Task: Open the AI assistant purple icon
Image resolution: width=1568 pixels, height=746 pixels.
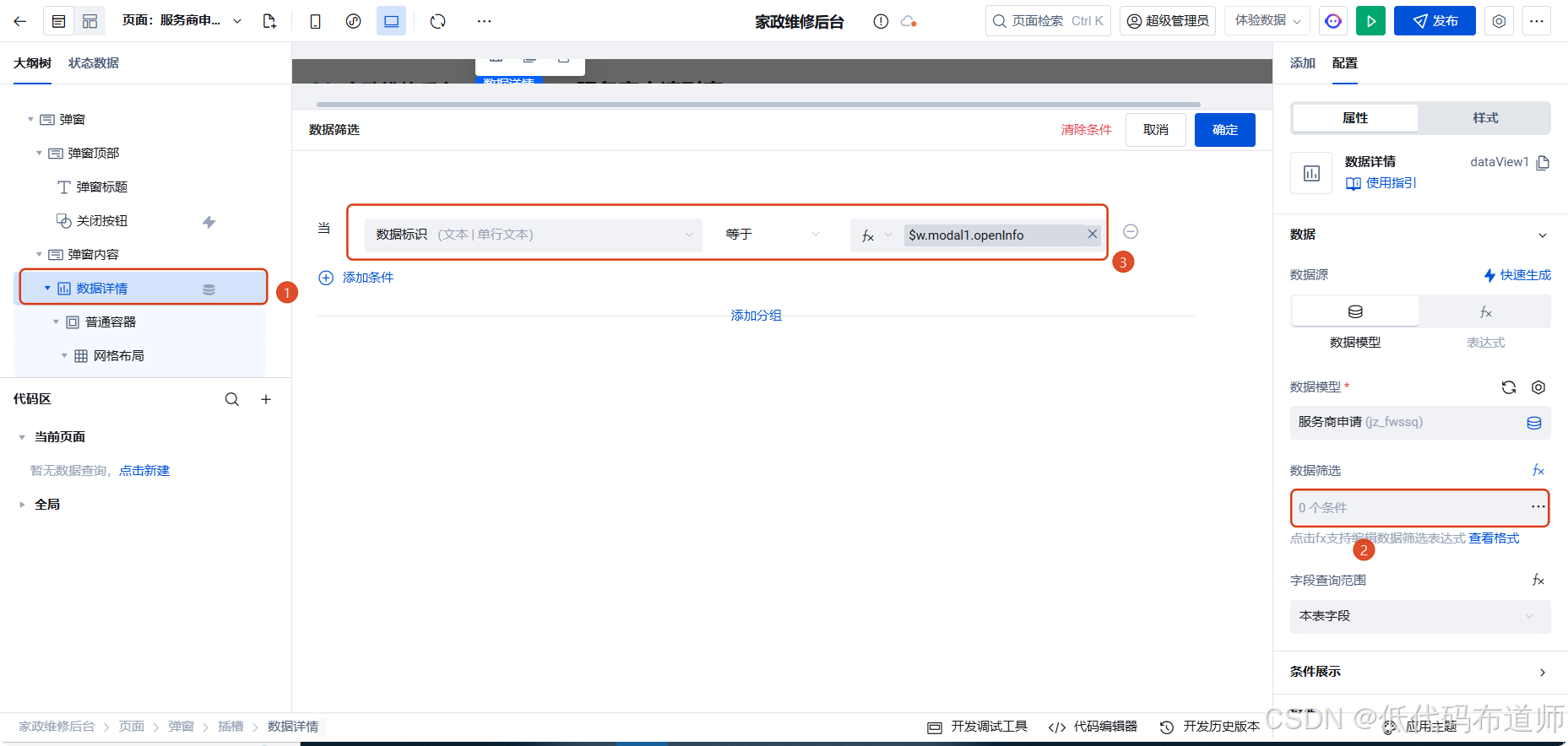Action: 1333,21
